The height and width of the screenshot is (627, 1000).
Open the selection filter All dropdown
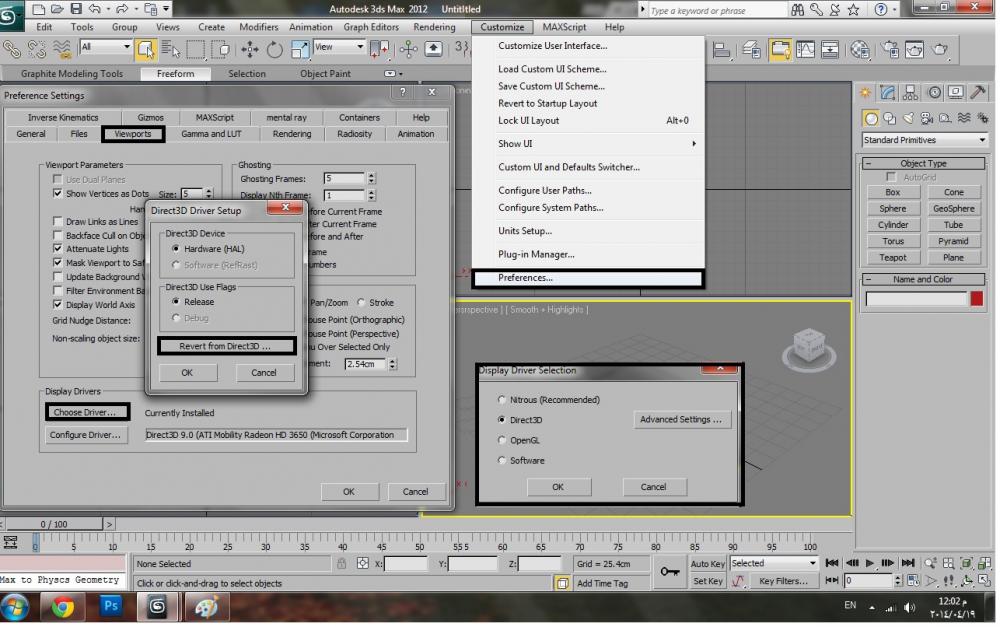point(105,47)
